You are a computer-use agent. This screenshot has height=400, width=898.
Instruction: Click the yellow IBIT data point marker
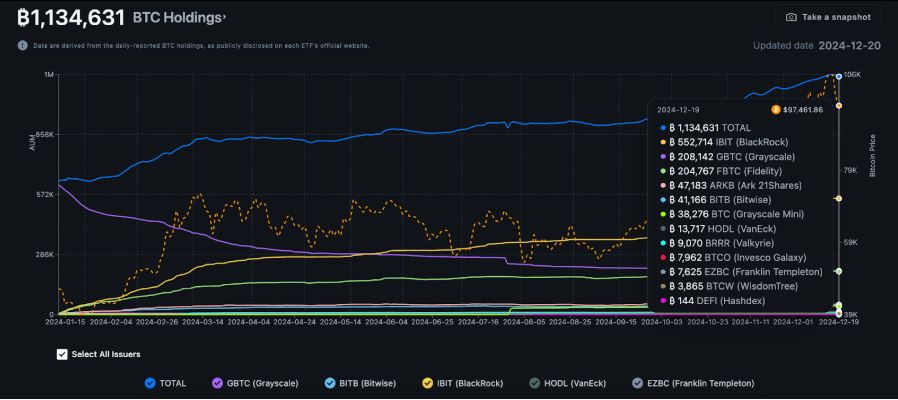(x=838, y=198)
